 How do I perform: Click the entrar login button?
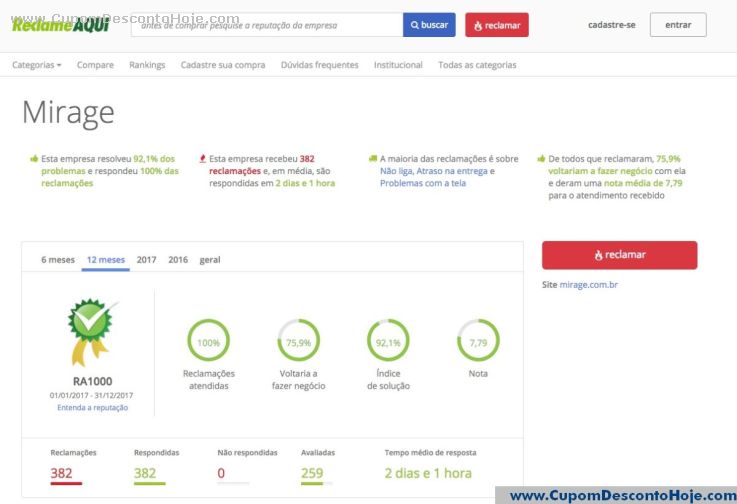(x=678, y=25)
